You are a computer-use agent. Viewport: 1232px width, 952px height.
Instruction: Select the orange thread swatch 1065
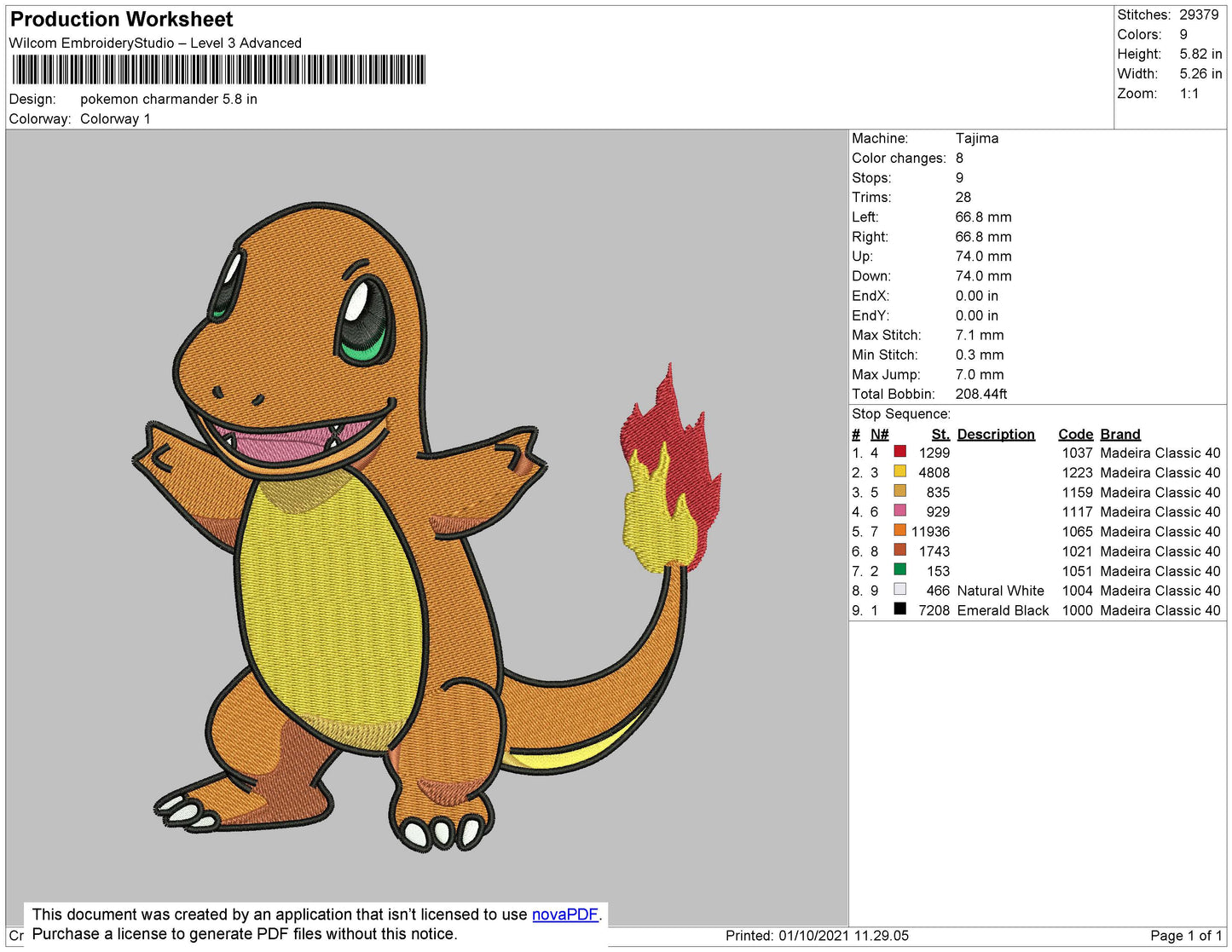[899, 529]
